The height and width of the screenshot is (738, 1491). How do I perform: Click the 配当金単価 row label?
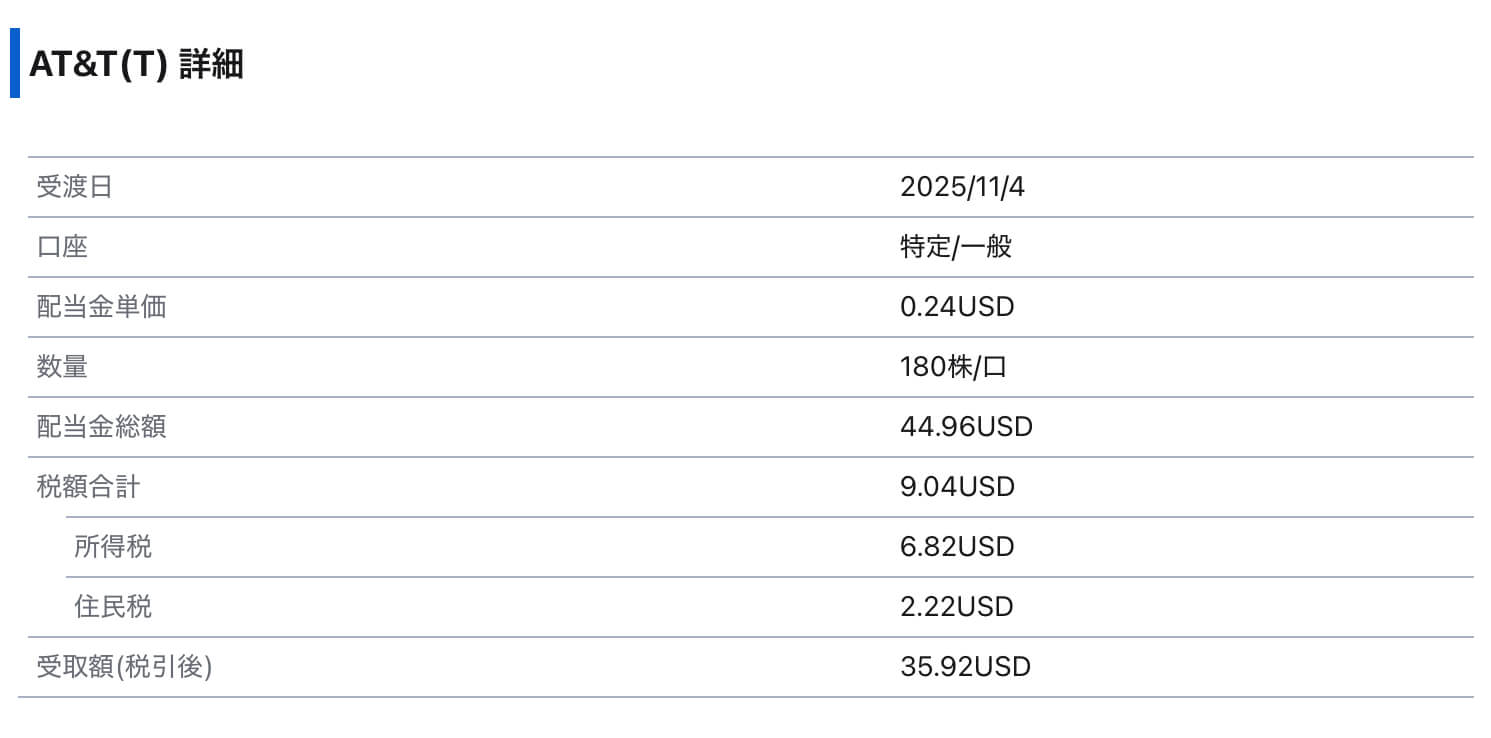click(x=101, y=307)
